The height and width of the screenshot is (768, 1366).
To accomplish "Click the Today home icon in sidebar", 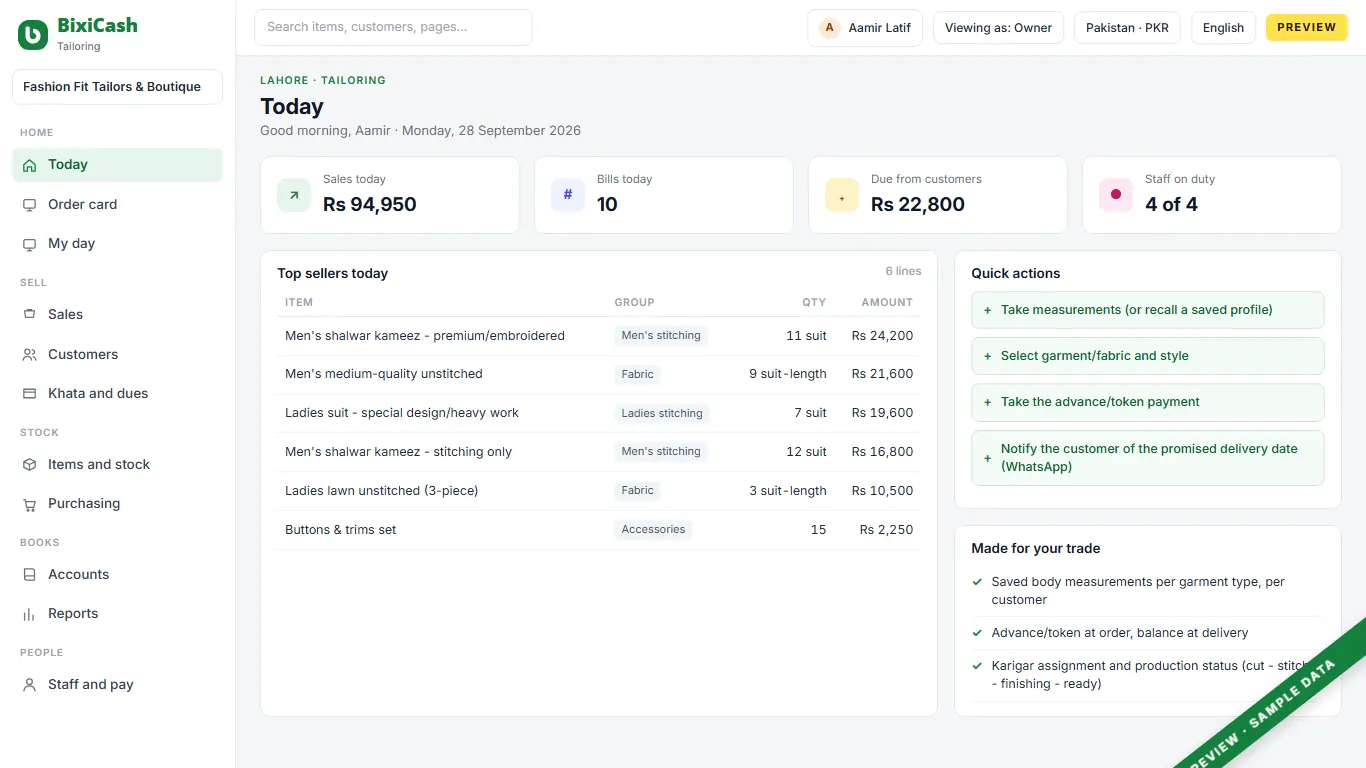I will pyautogui.click(x=29, y=165).
